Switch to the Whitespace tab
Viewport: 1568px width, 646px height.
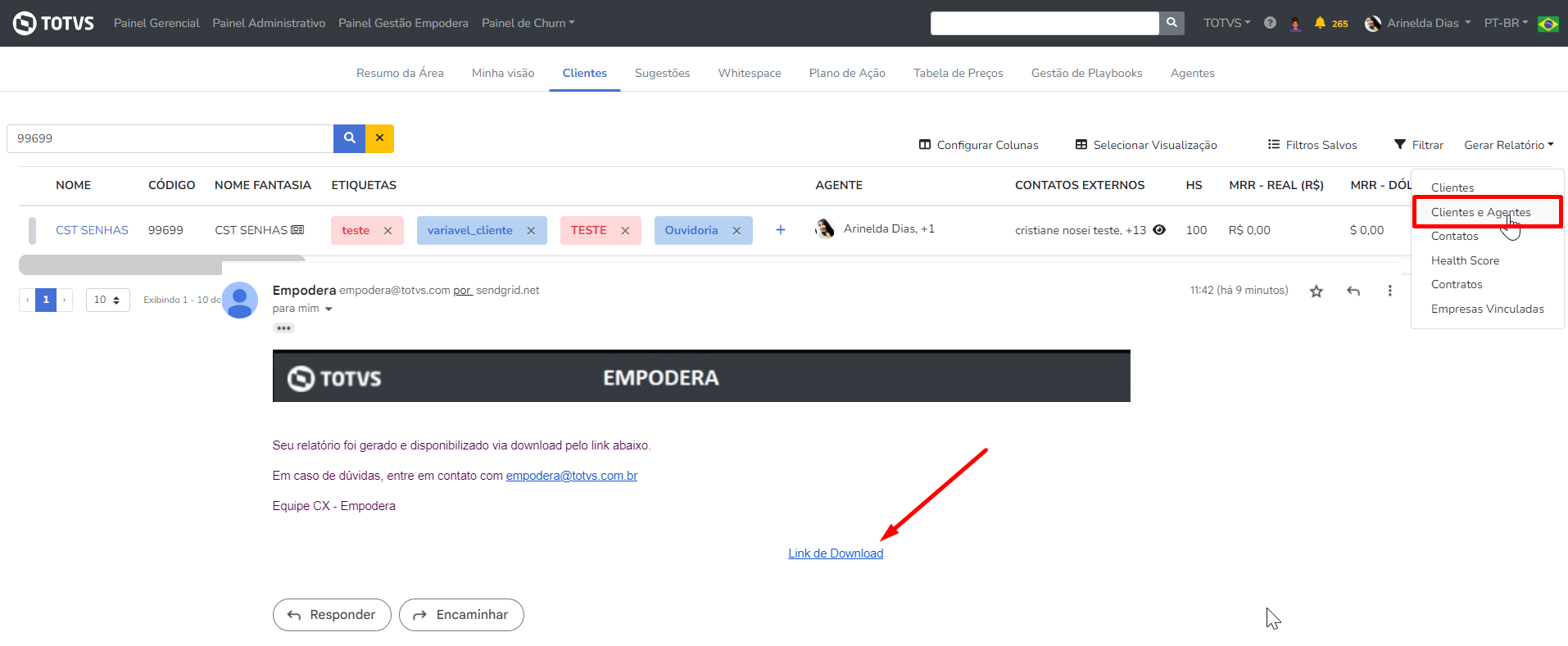[x=750, y=73]
